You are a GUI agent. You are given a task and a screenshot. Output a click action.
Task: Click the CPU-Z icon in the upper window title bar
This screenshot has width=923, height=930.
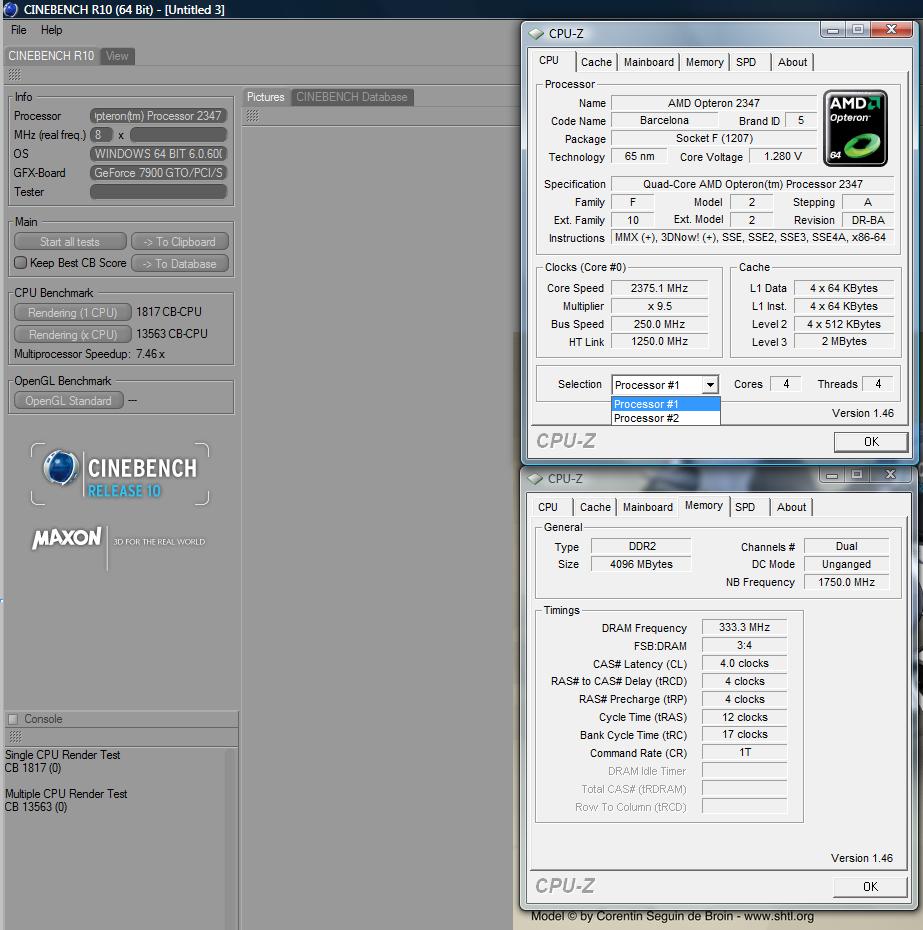pos(536,34)
